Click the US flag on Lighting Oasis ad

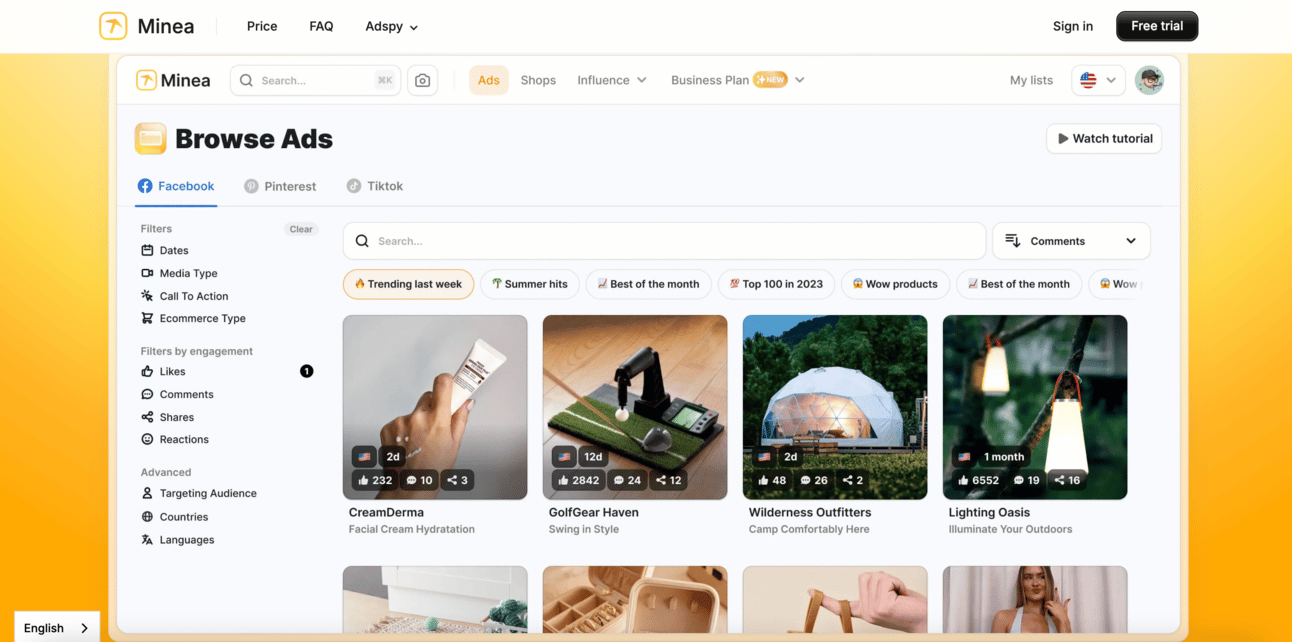coord(965,457)
